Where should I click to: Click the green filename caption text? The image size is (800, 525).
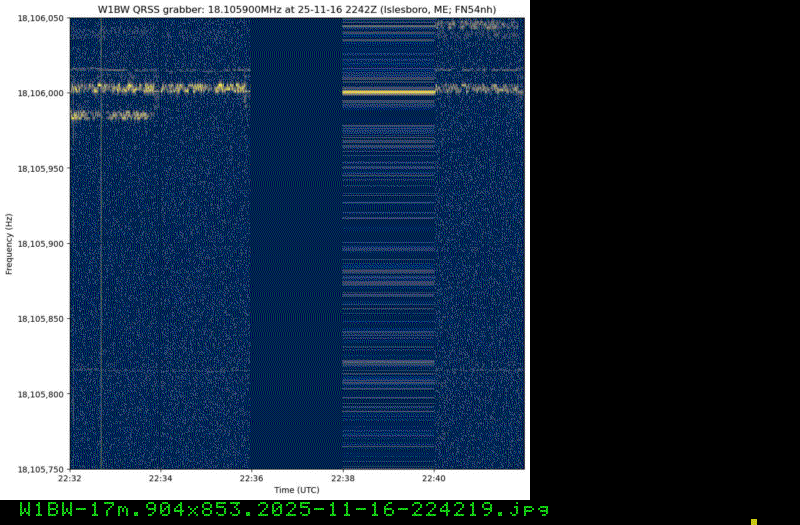coord(284,510)
